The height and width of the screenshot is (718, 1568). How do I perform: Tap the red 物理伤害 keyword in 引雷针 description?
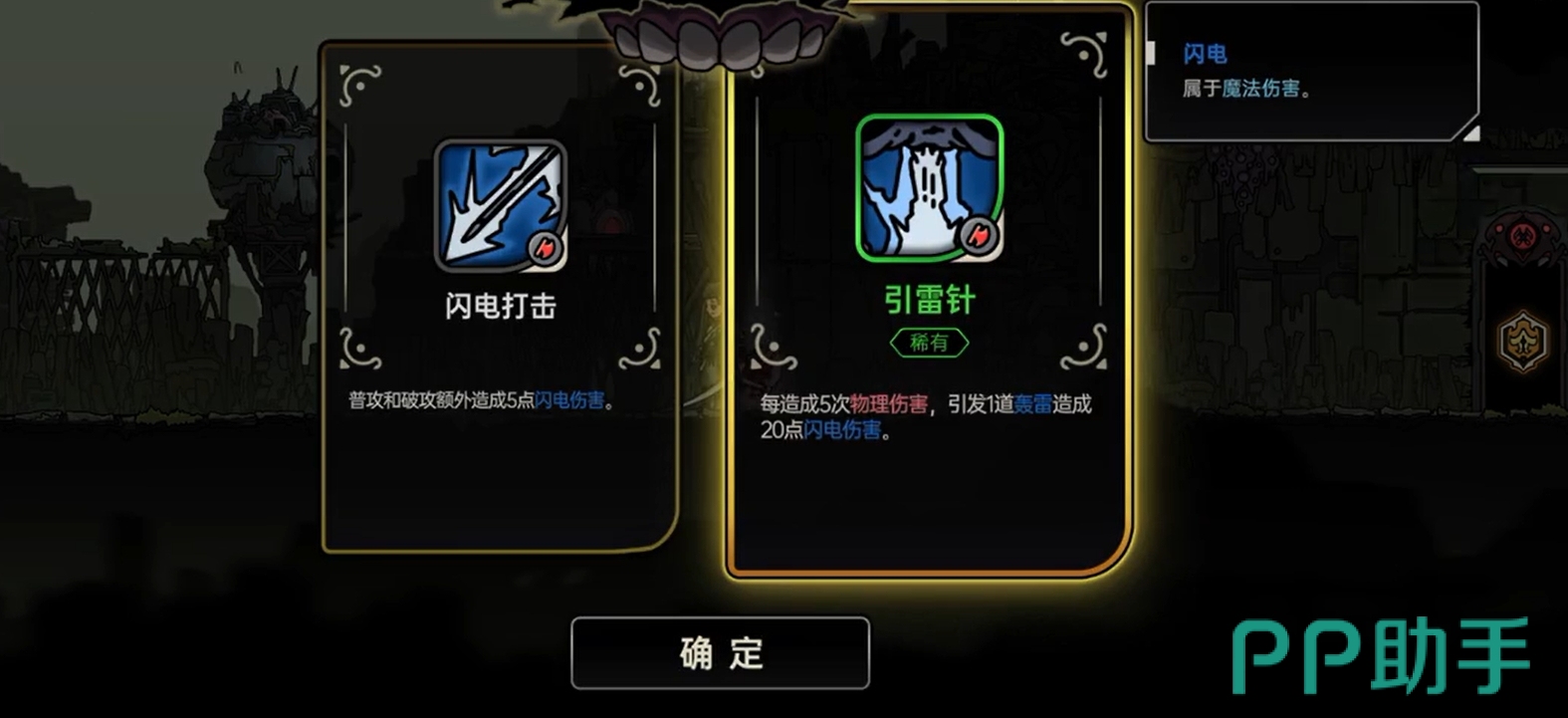click(x=888, y=403)
